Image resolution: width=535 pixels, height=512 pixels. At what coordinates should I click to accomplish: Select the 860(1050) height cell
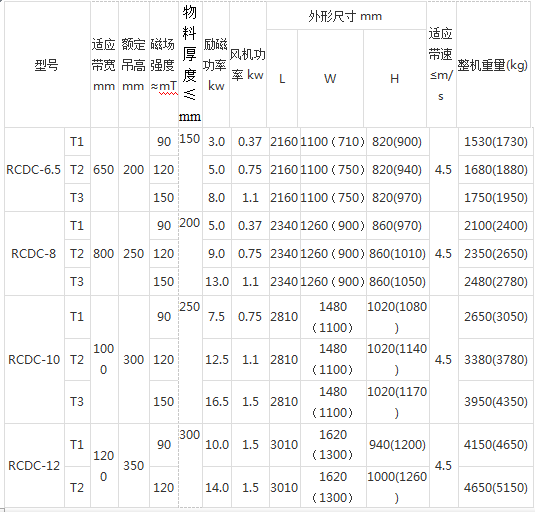[397, 281]
